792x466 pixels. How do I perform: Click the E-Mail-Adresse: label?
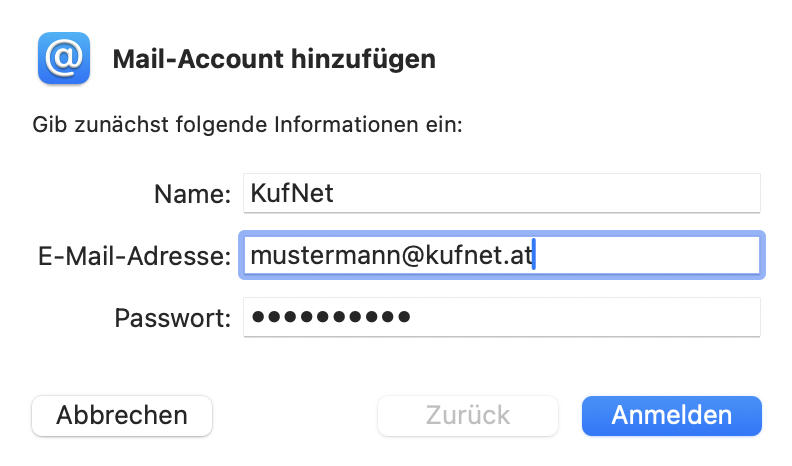click(x=132, y=257)
